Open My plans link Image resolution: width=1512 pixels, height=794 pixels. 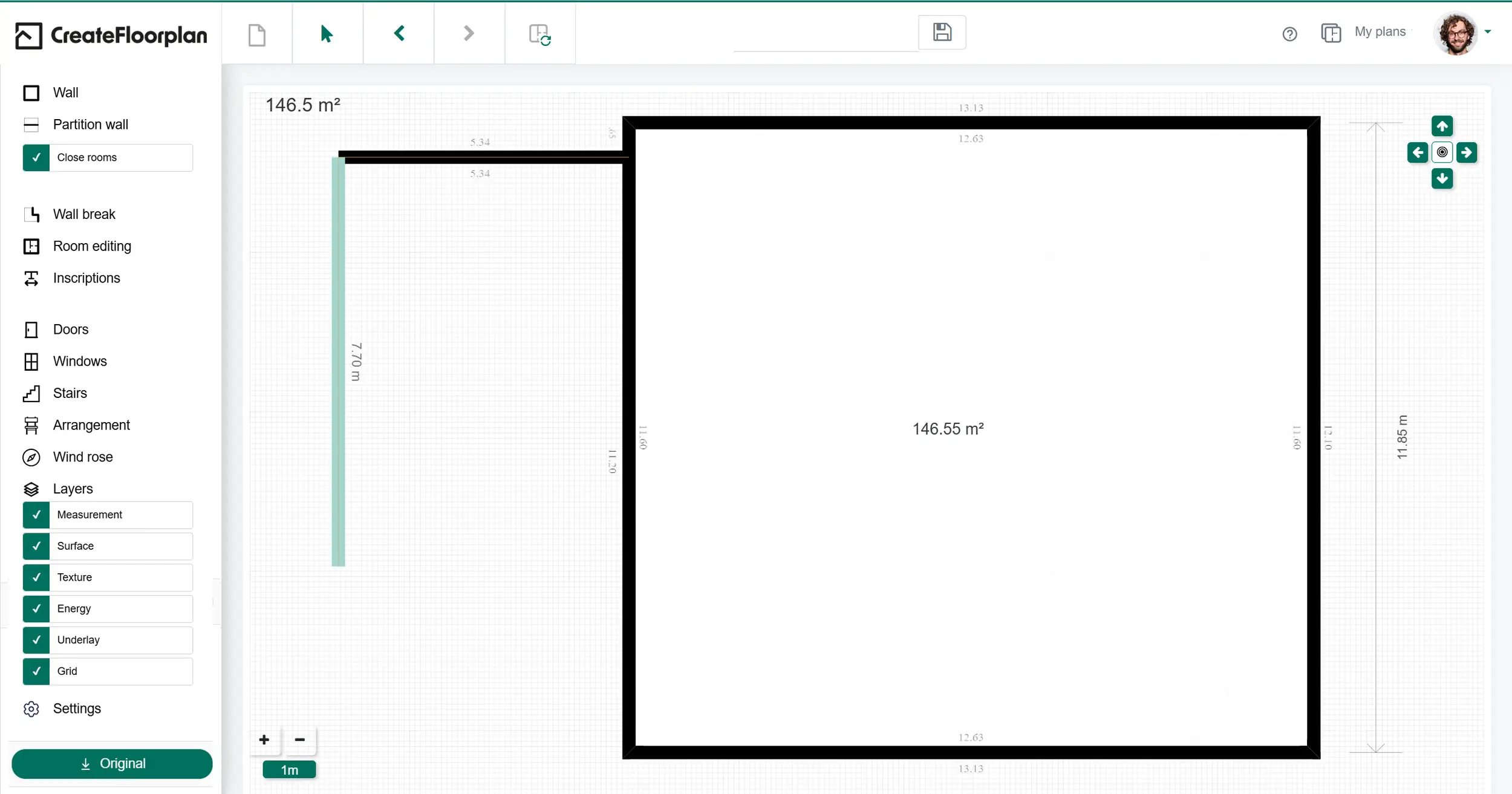pyautogui.click(x=1380, y=32)
